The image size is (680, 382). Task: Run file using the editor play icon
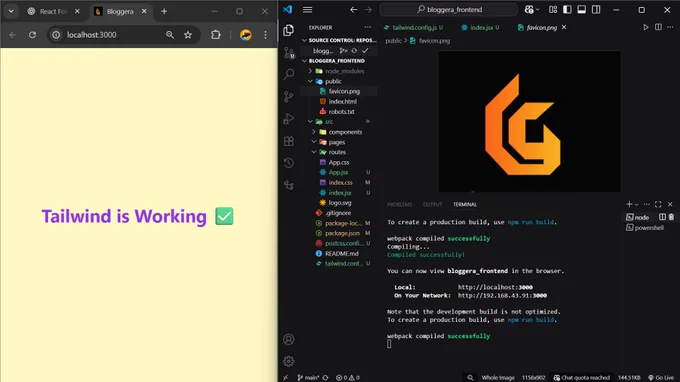646,27
